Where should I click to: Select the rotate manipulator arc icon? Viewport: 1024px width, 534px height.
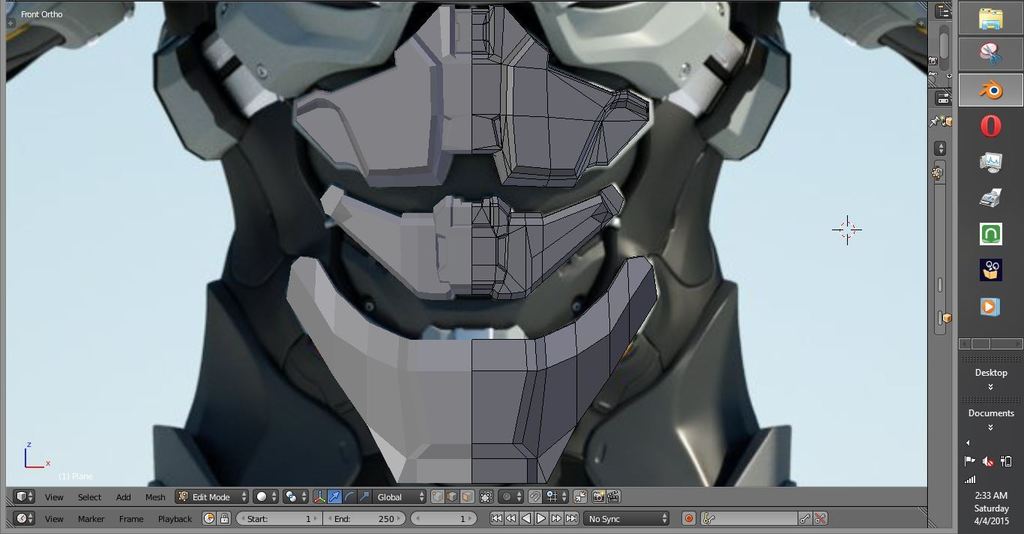tap(349, 497)
